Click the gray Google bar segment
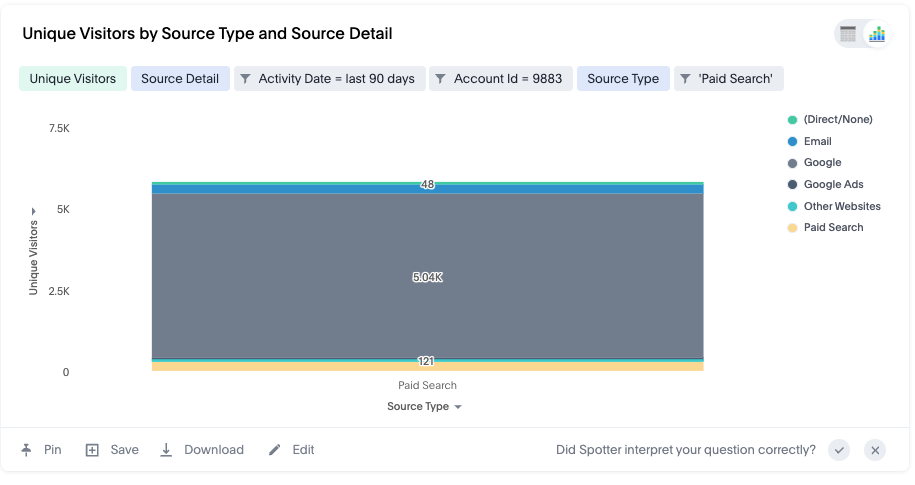 tap(427, 275)
